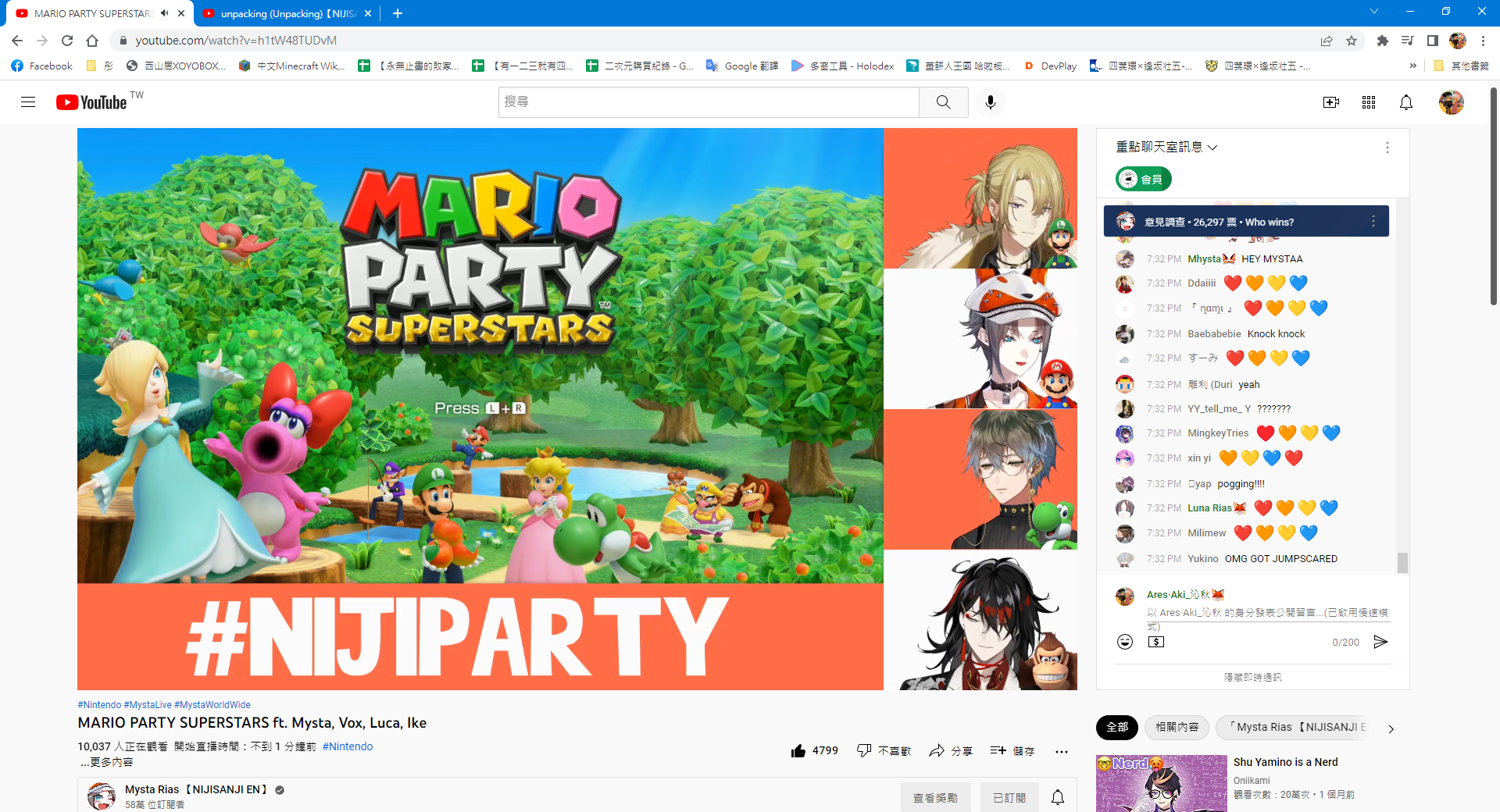Open a new browser tab
The width and height of the screenshot is (1500, 812).
[x=398, y=13]
